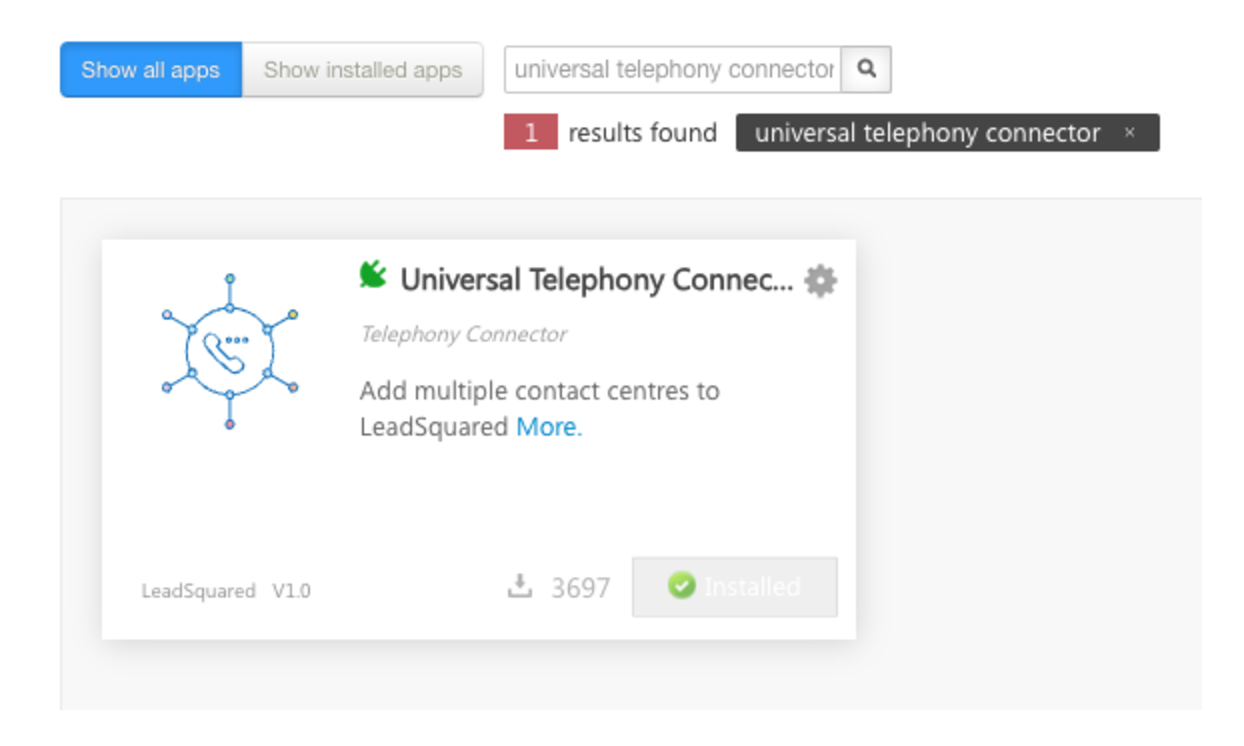Click the Installed button
The height and width of the screenshot is (746, 1244).
(735, 587)
